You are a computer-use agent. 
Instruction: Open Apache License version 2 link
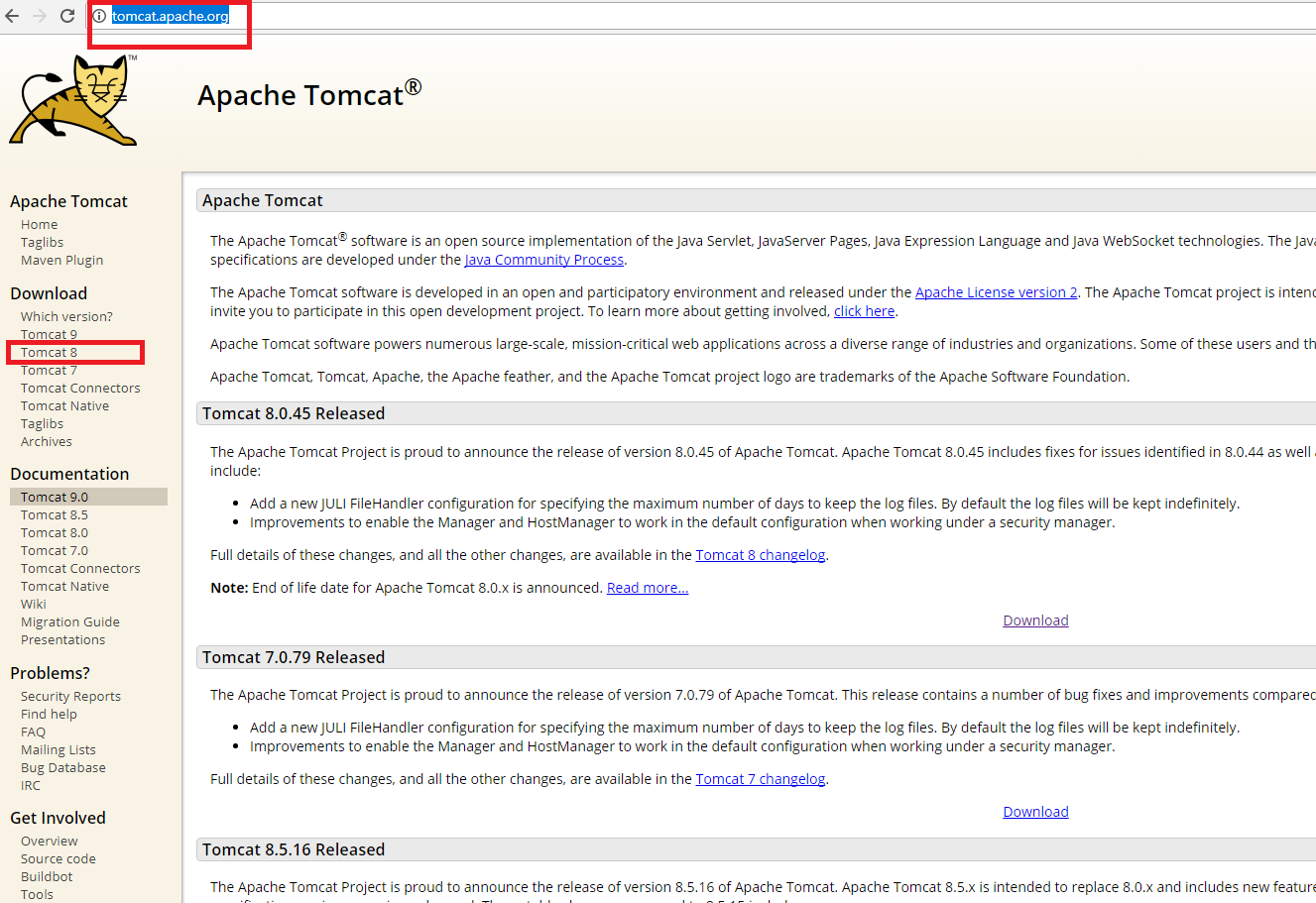point(997,292)
